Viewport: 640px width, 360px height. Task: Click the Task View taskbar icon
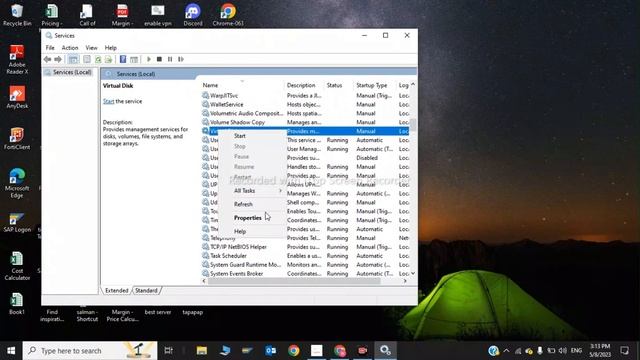[x=168, y=351]
